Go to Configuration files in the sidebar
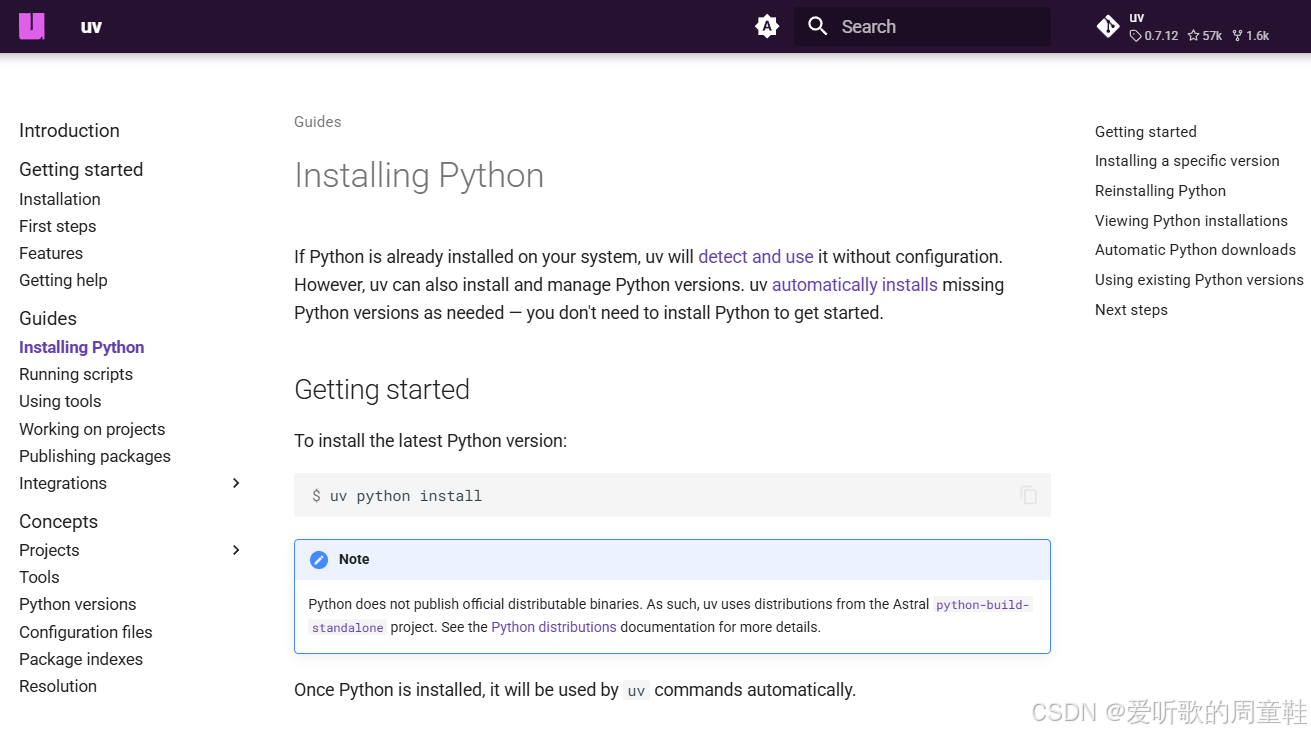This screenshot has height=734, width=1311. pos(86,632)
